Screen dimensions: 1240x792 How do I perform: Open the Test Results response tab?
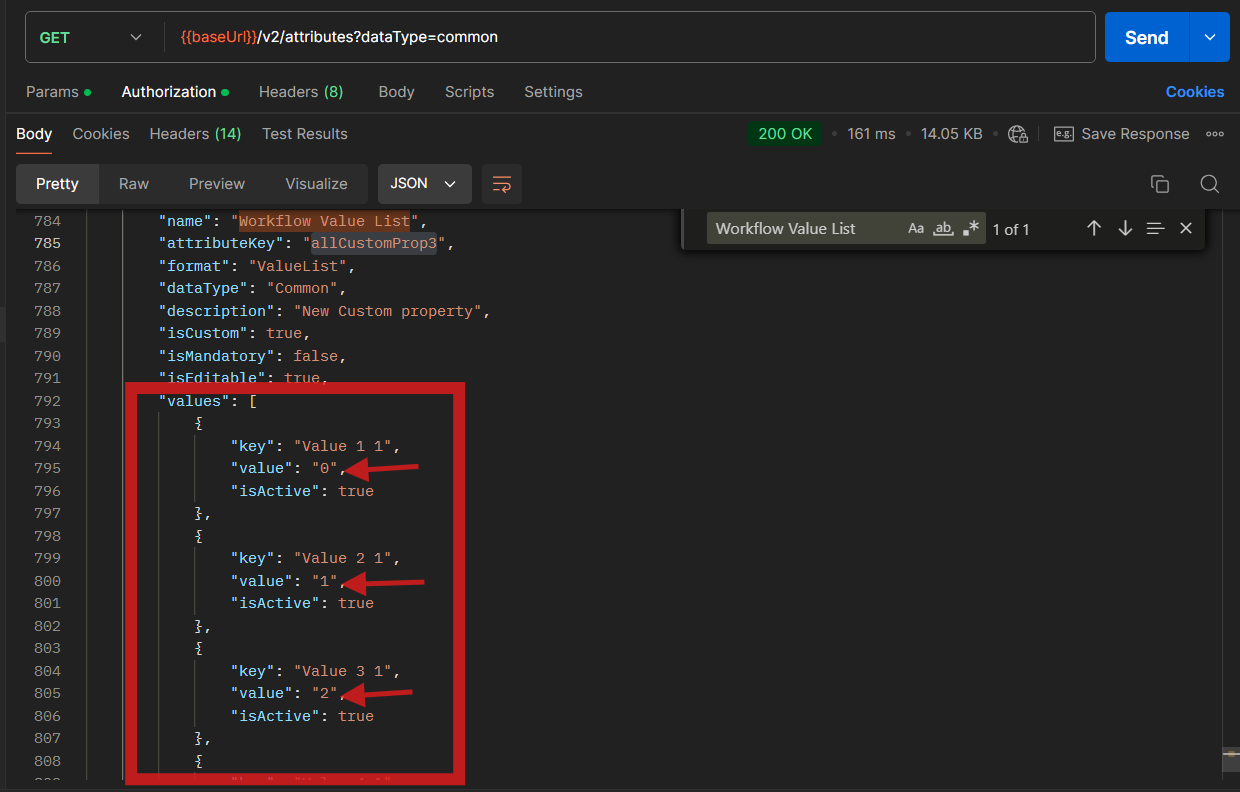(305, 134)
